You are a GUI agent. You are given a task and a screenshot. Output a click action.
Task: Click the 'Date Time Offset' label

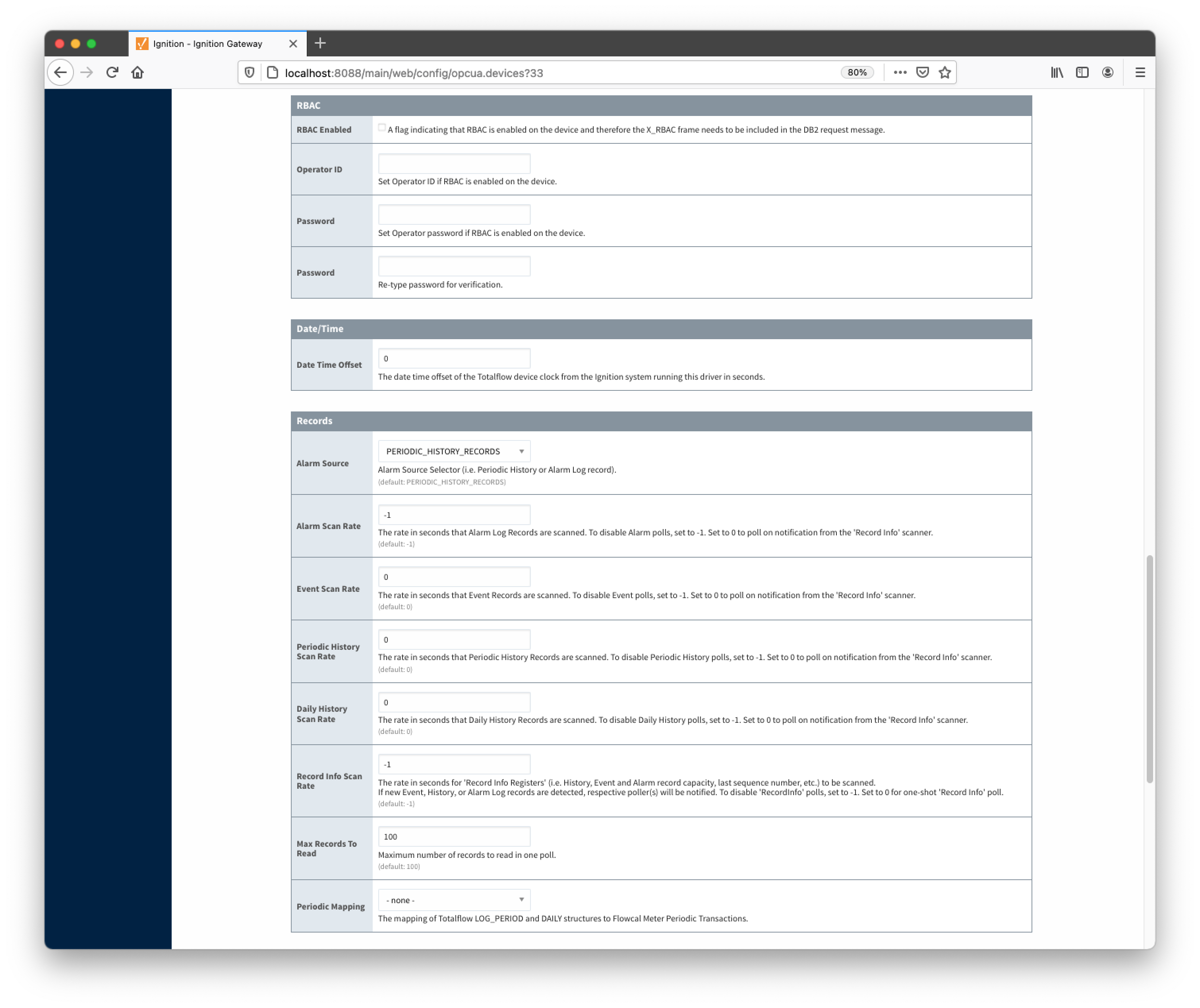(329, 365)
